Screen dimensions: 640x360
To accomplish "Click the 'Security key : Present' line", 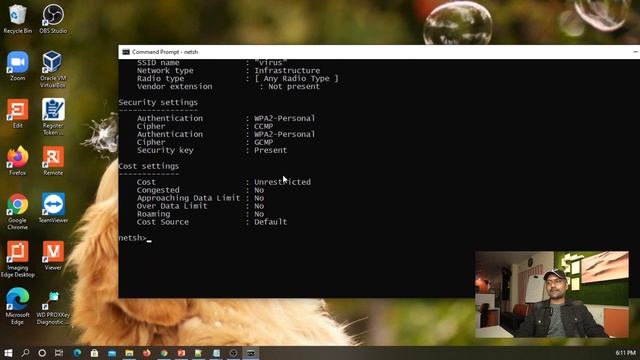I will pyautogui.click(x=212, y=150).
